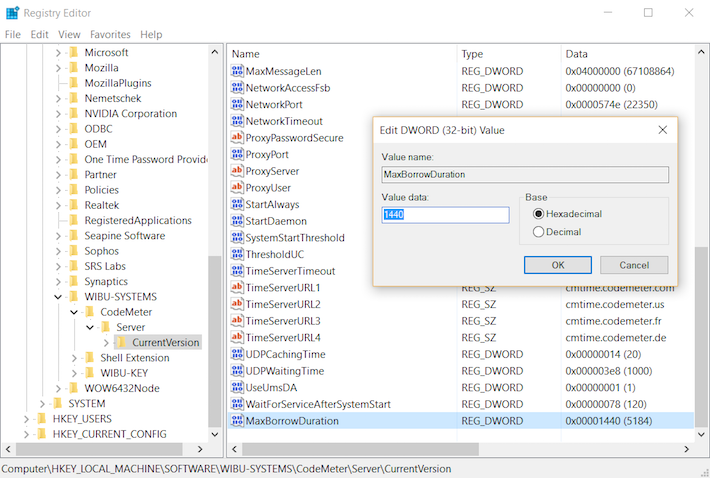This screenshot has width=710, height=478.
Task: Click the WaitForServiceAfterSystemStart value icon
Action: pyautogui.click(x=237, y=404)
